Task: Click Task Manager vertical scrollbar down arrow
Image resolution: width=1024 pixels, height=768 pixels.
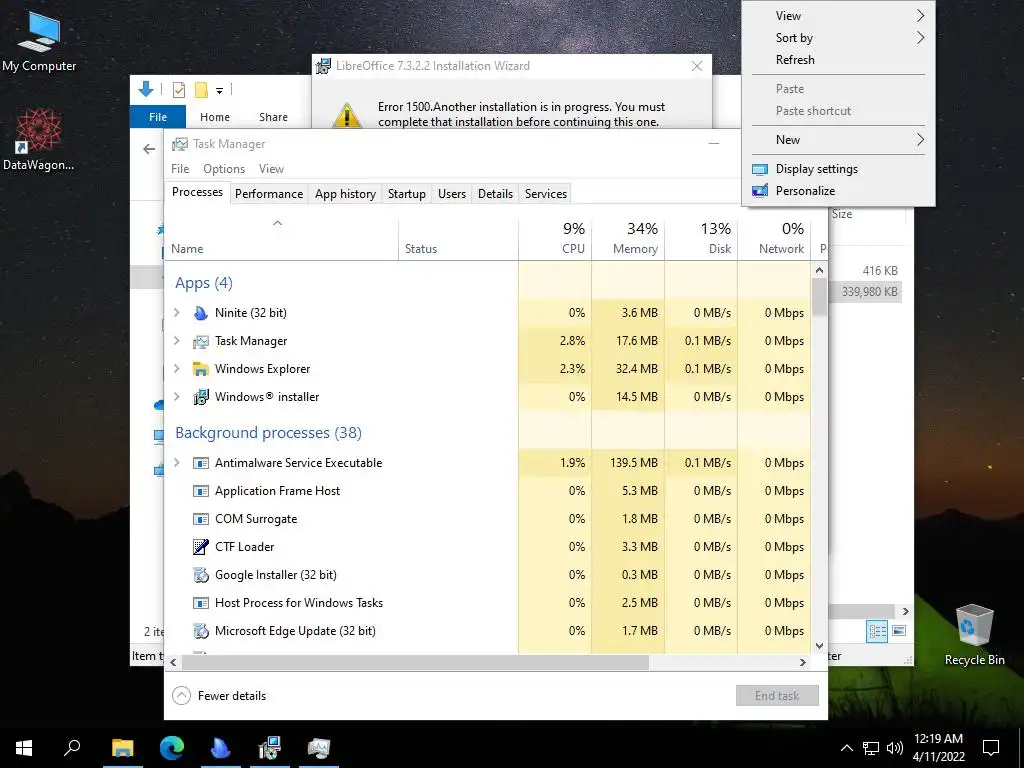Action: 820,646
